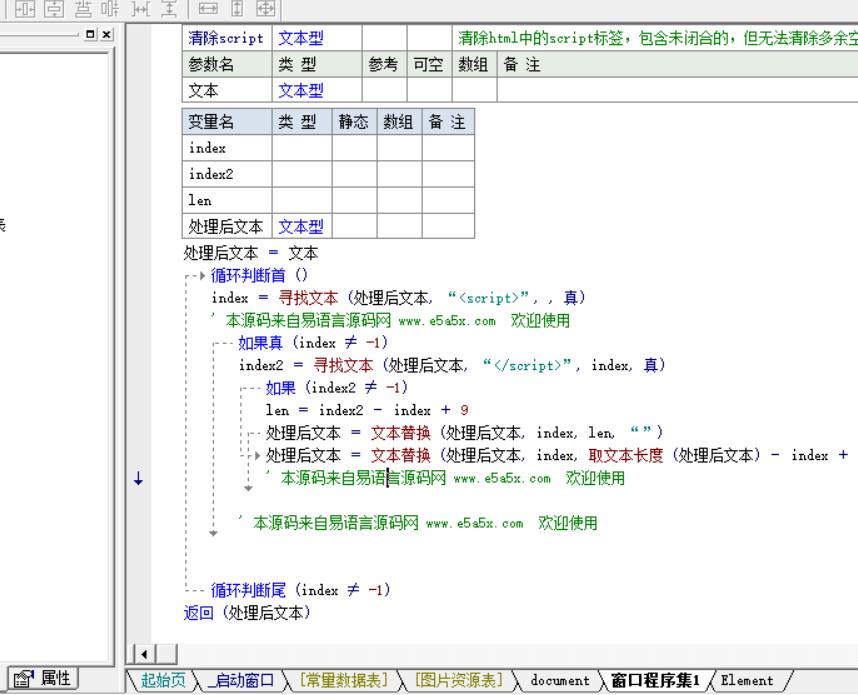Click the parameter name 文本 cell
The image size is (858, 695).
pos(227,90)
